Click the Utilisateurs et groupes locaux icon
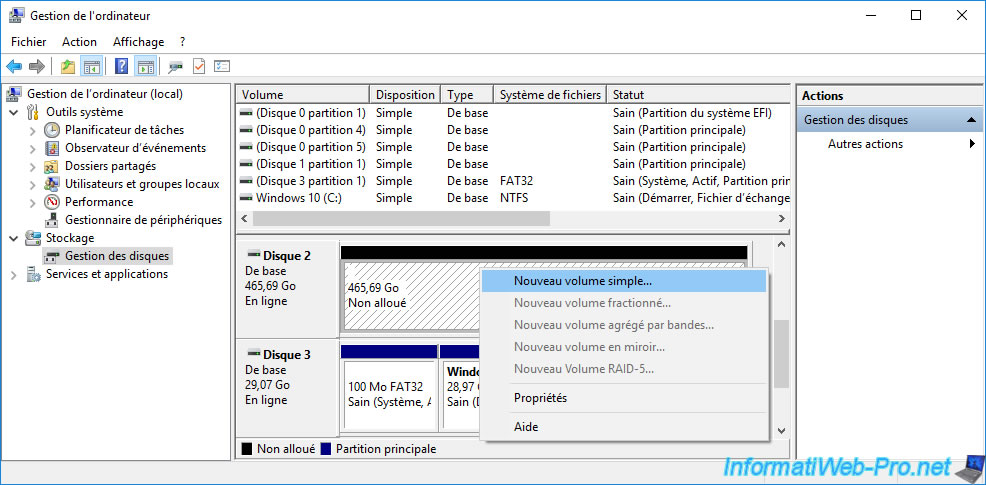 click(x=52, y=184)
